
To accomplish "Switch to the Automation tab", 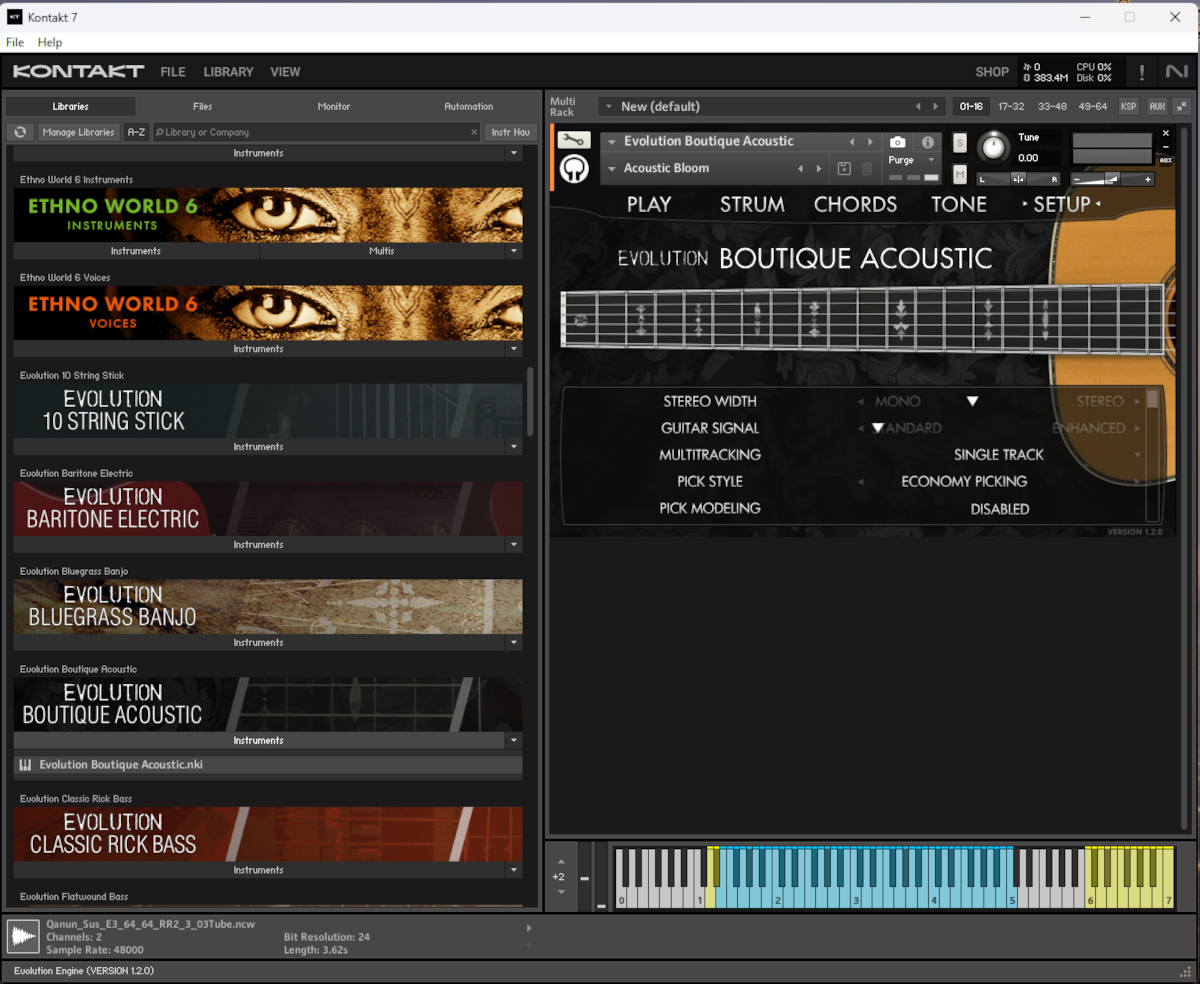I will (468, 106).
